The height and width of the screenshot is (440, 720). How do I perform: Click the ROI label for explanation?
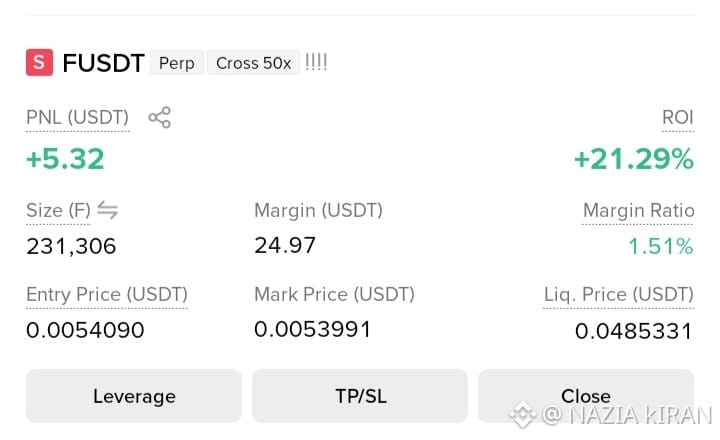[x=678, y=118]
